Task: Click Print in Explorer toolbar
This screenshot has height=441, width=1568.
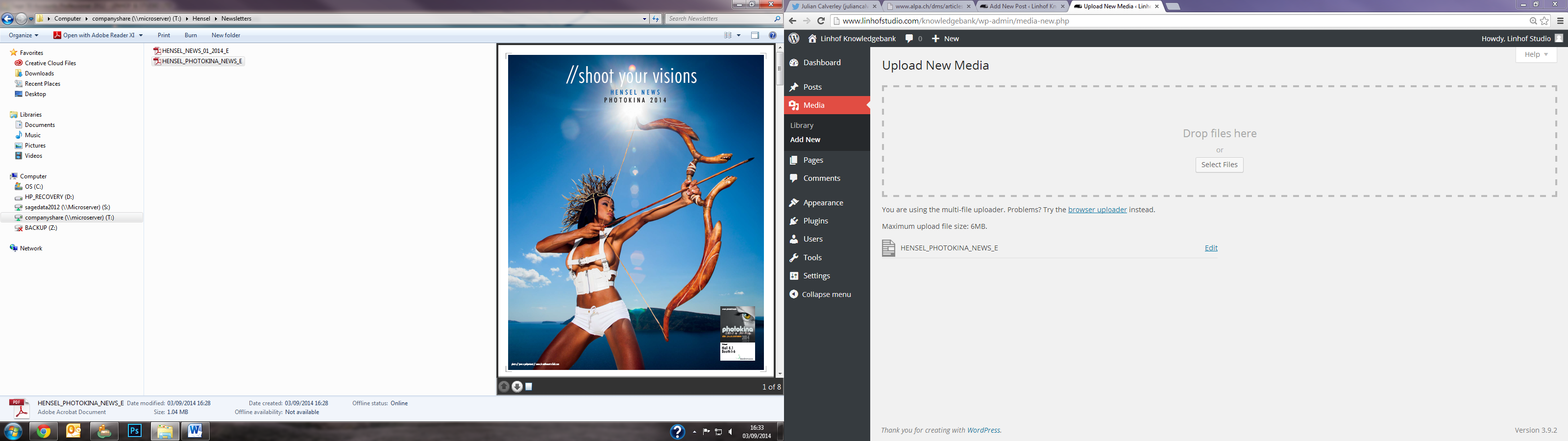Action: (164, 35)
